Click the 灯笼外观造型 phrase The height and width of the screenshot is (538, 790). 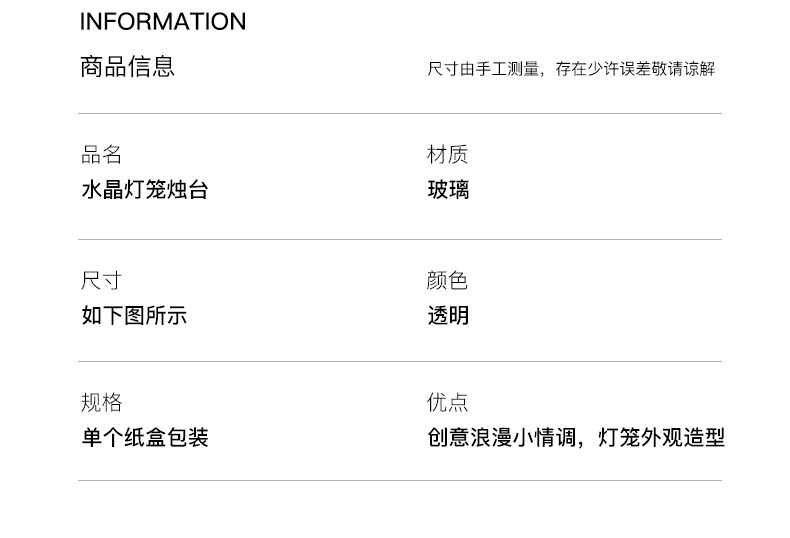pyautogui.click(x=661, y=437)
